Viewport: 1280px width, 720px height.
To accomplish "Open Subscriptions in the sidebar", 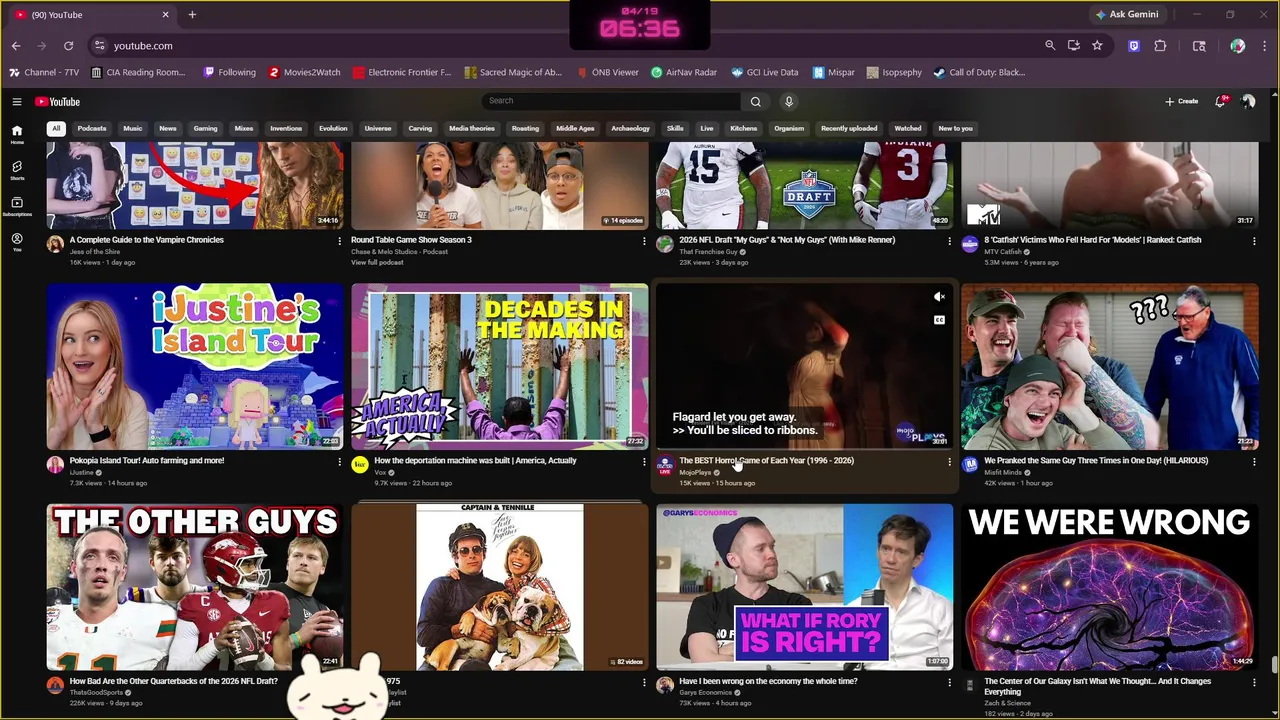I will (17, 206).
